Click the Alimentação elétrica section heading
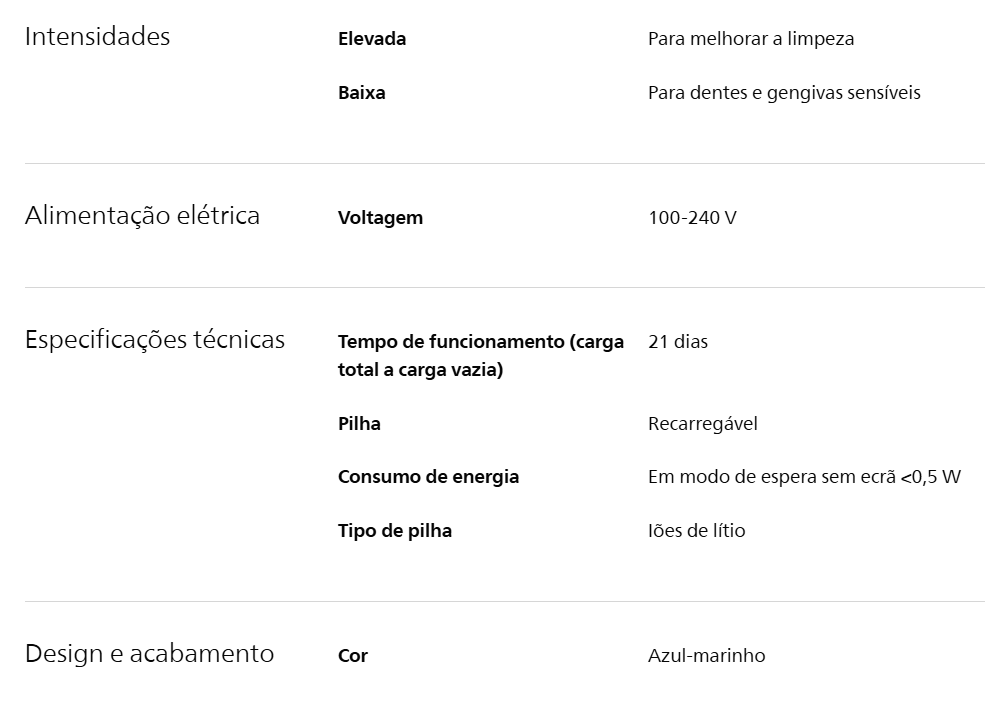Viewport: 985px width, 716px height. click(142, 216)
